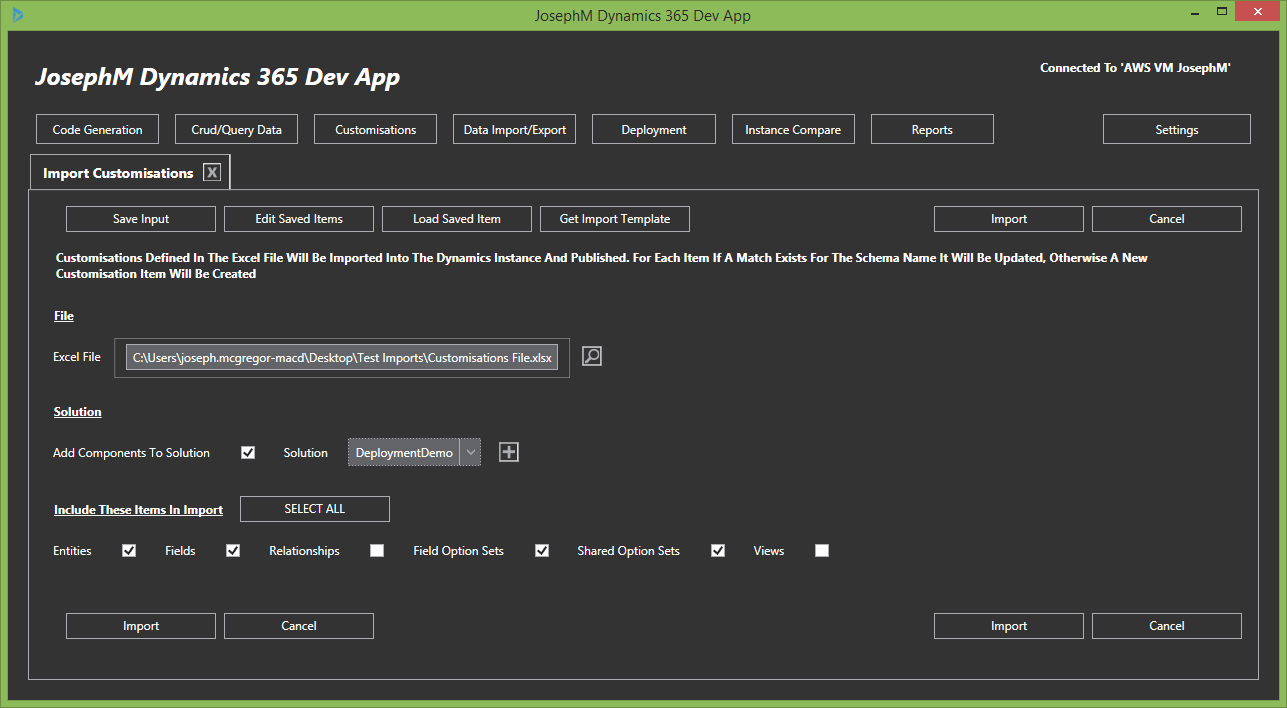Click the app logo icon in title bar

(x=18, y=15)
